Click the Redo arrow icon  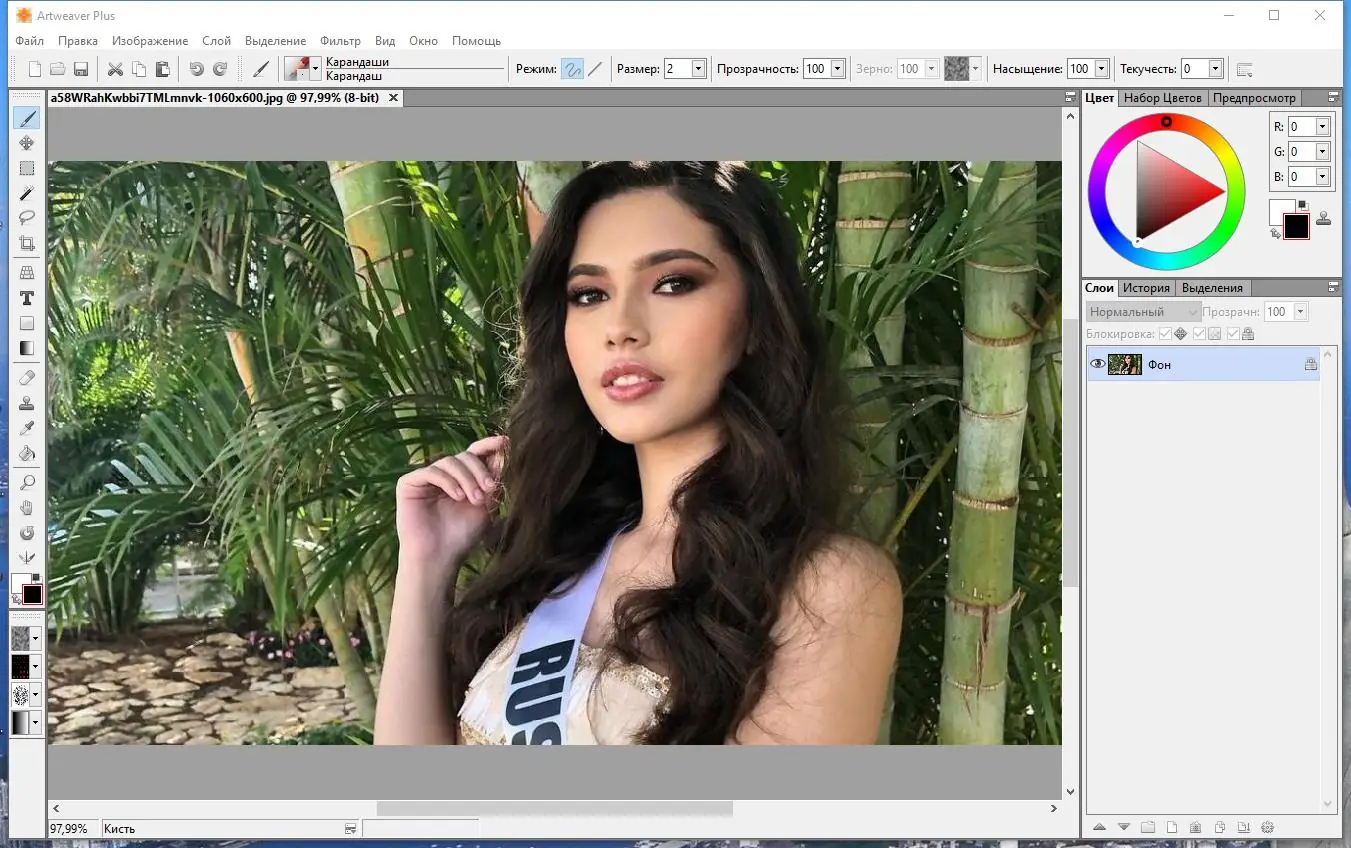(220, 69)
